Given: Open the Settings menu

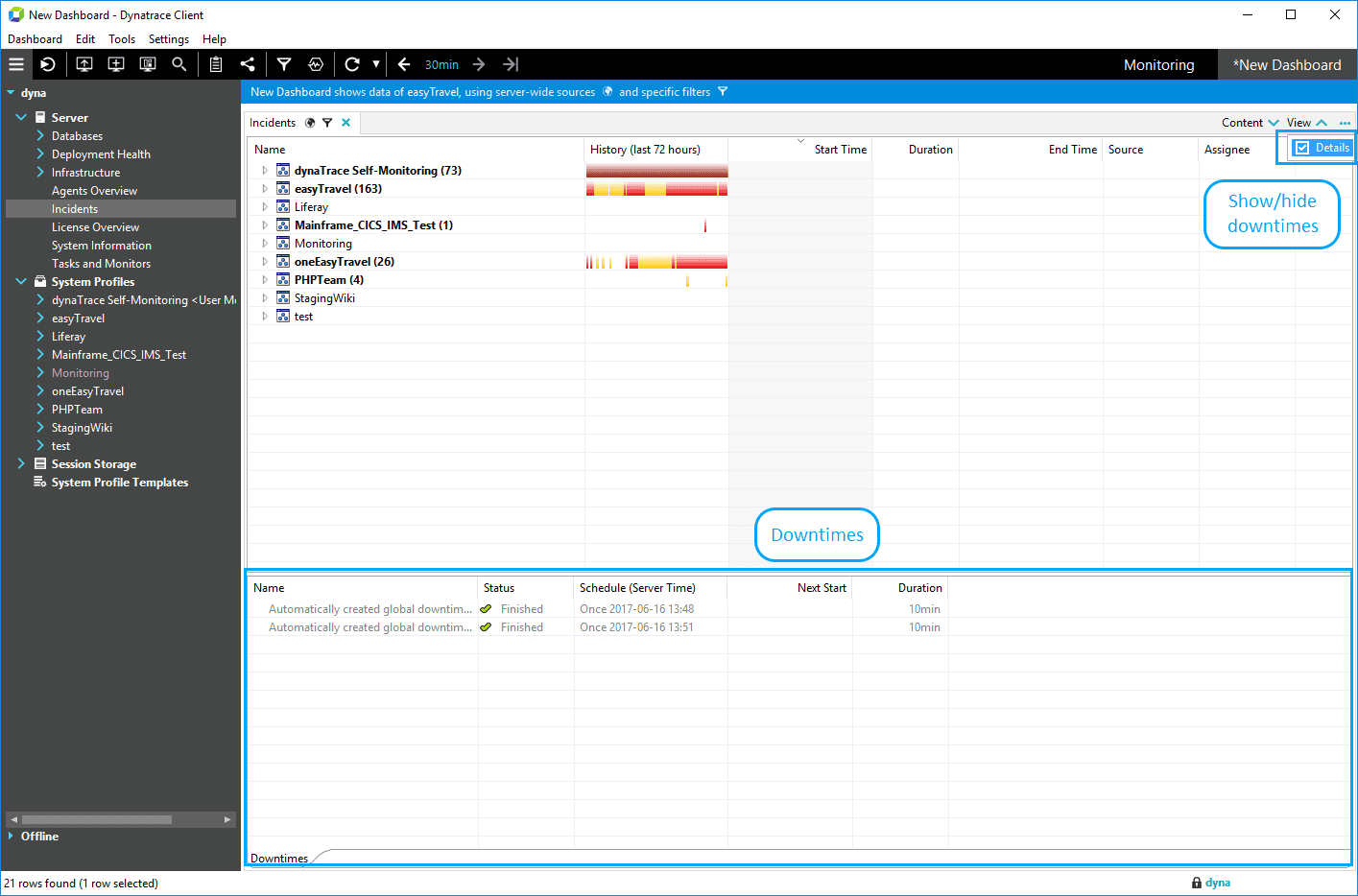Looking at the screenshot, I should pos(169,39).
